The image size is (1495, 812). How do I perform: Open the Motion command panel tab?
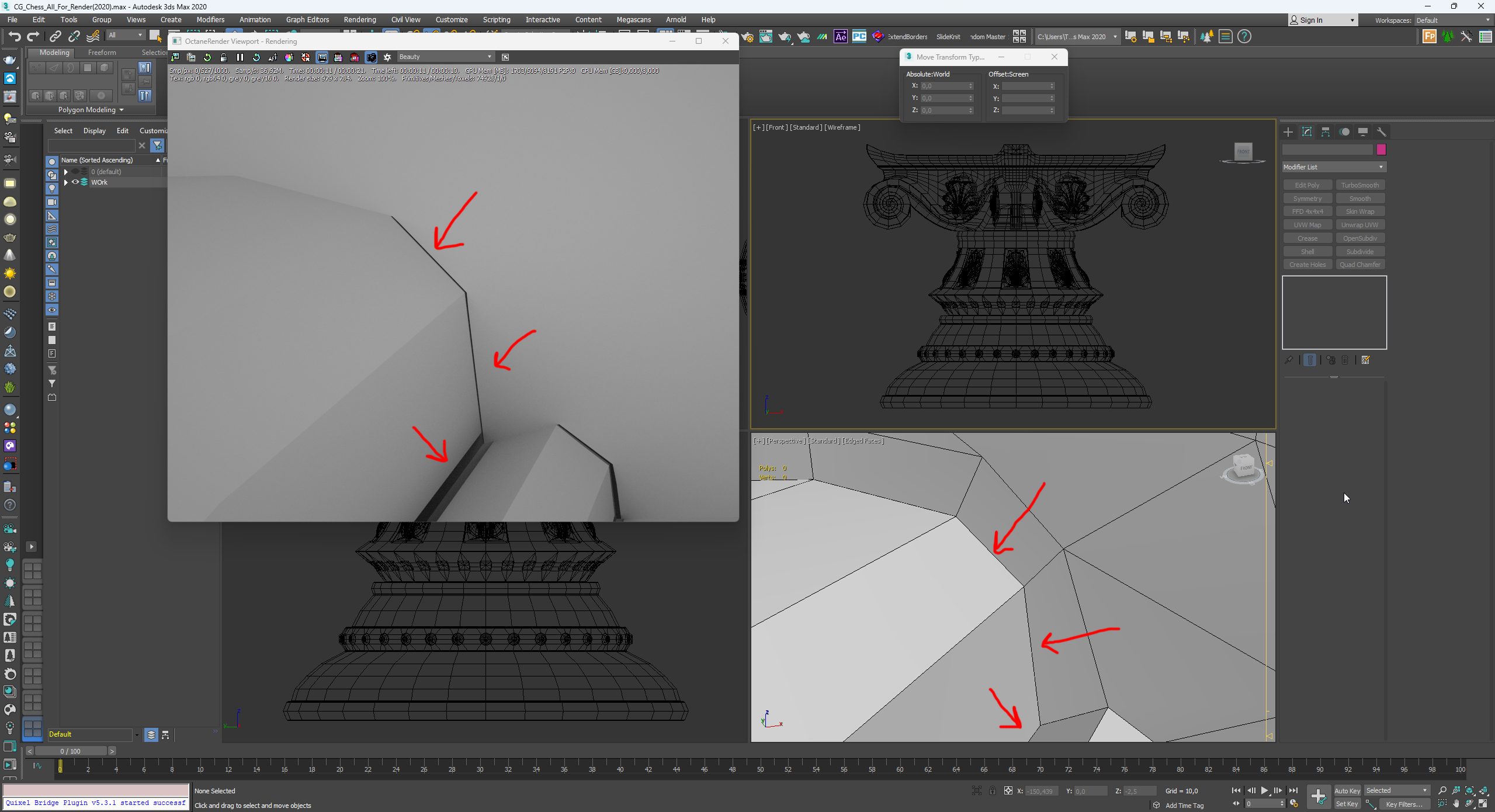pos(1344,132)
